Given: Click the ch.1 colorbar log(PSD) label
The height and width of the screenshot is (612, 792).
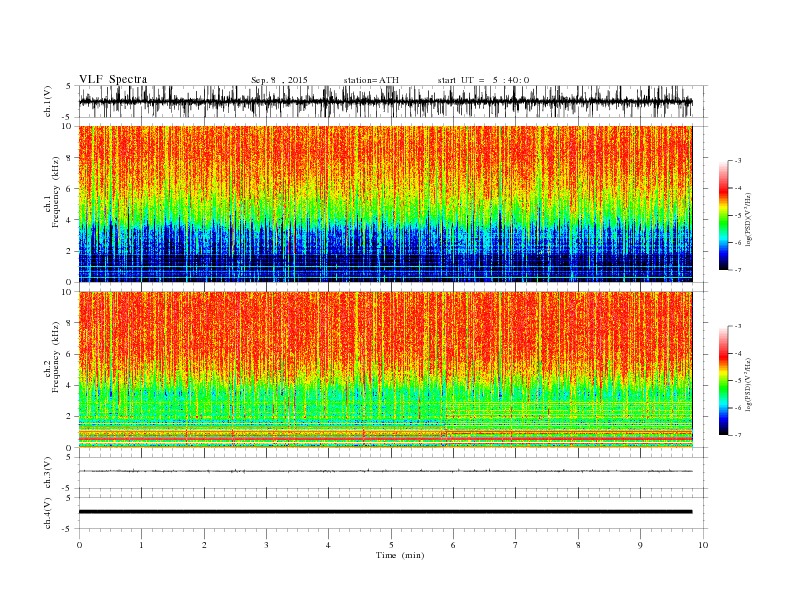Looking at the screenshot, I should pos(749,220).
